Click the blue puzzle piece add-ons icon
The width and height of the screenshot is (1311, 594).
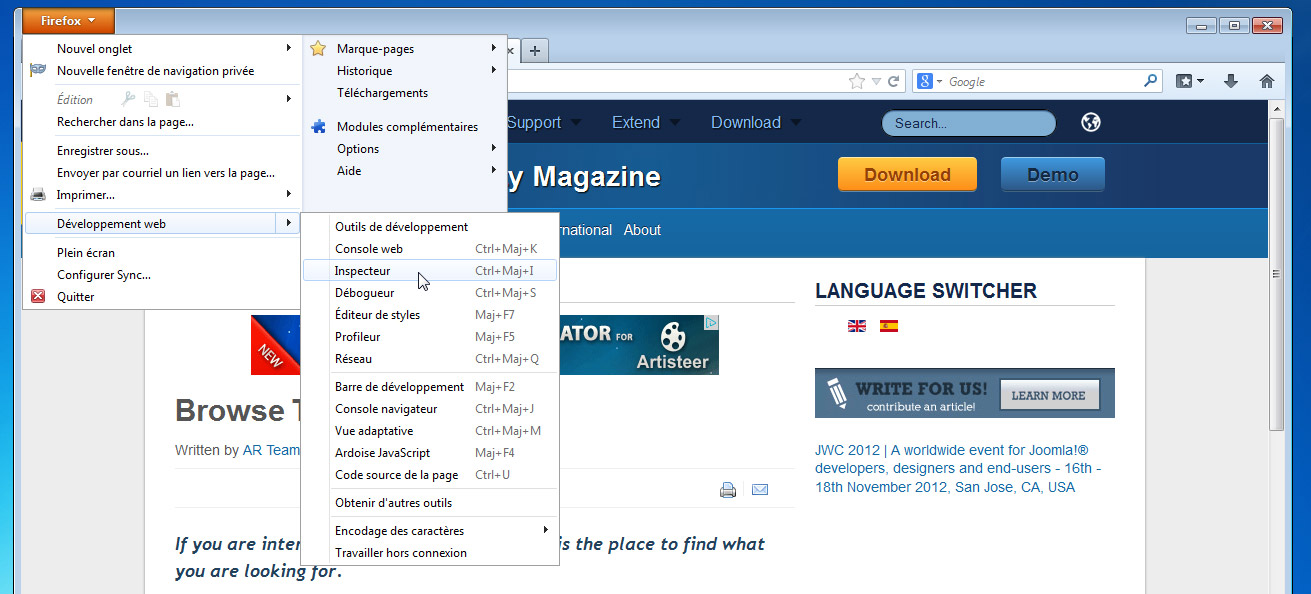pyautogui.click(x=318, y=127)
